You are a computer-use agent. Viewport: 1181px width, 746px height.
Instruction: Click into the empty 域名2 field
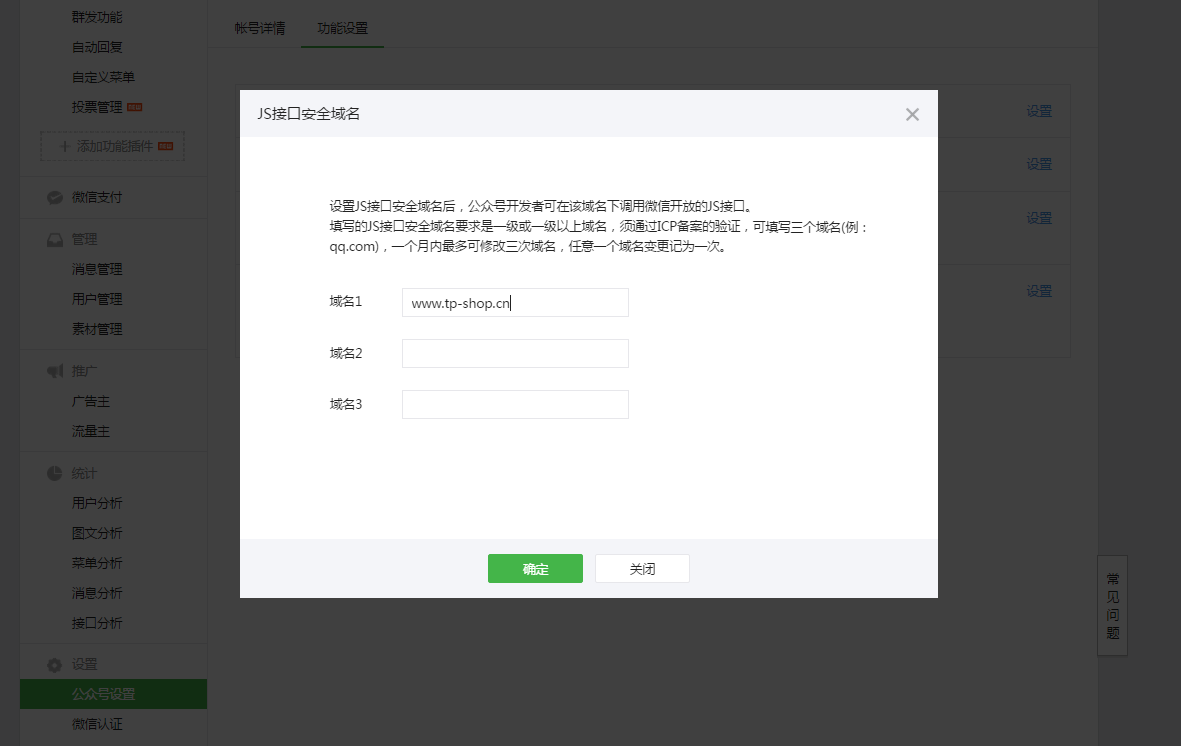click(515, 353)
